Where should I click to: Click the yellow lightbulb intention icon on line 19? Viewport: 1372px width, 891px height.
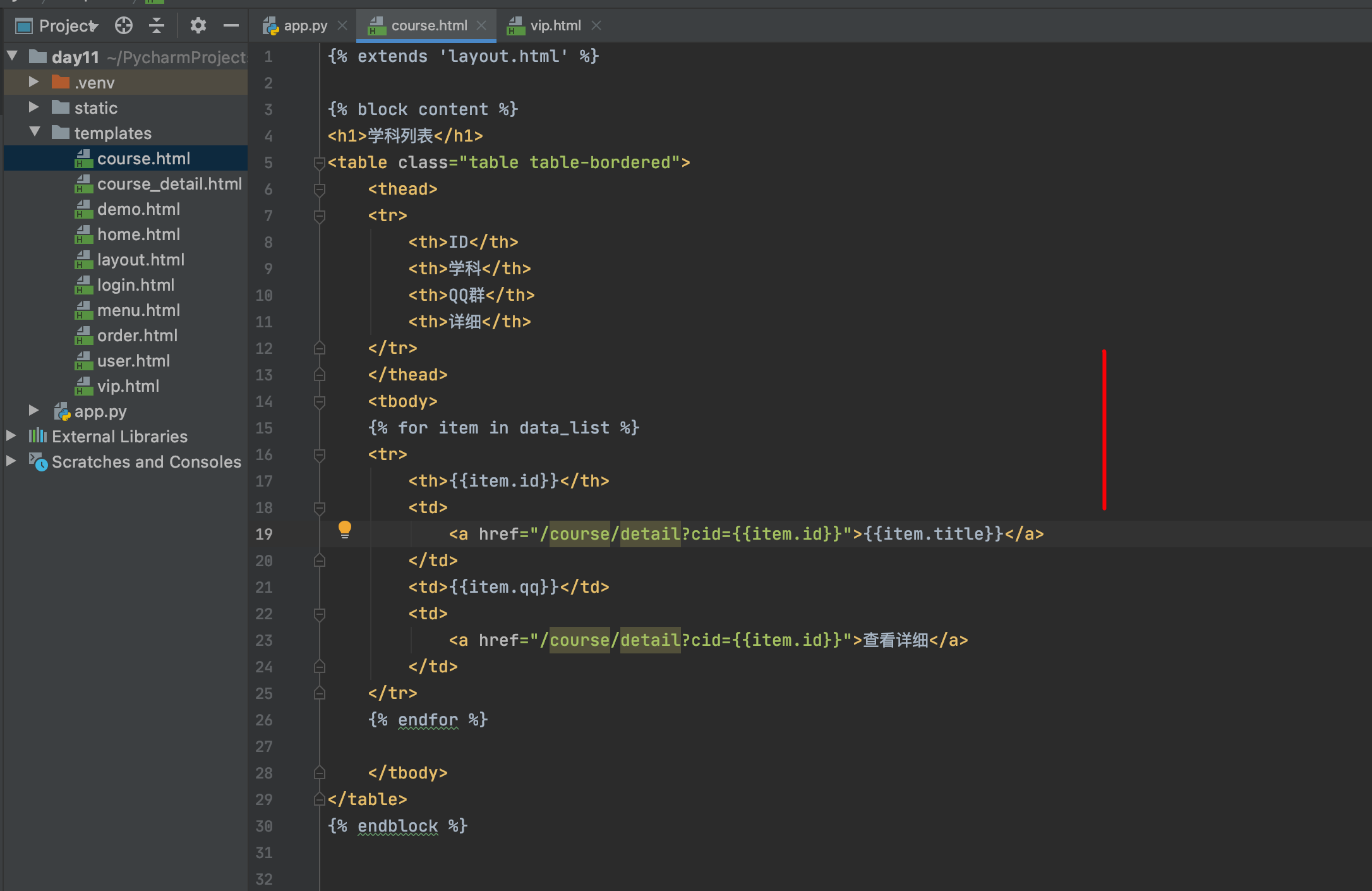tap(345, 530)
